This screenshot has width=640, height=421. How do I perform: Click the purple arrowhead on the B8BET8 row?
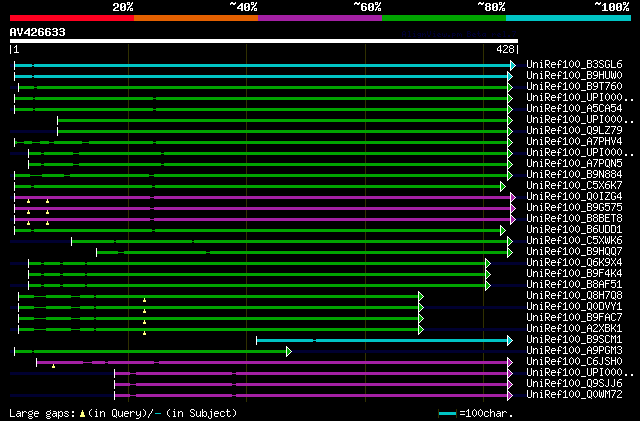tap(513, 220)
